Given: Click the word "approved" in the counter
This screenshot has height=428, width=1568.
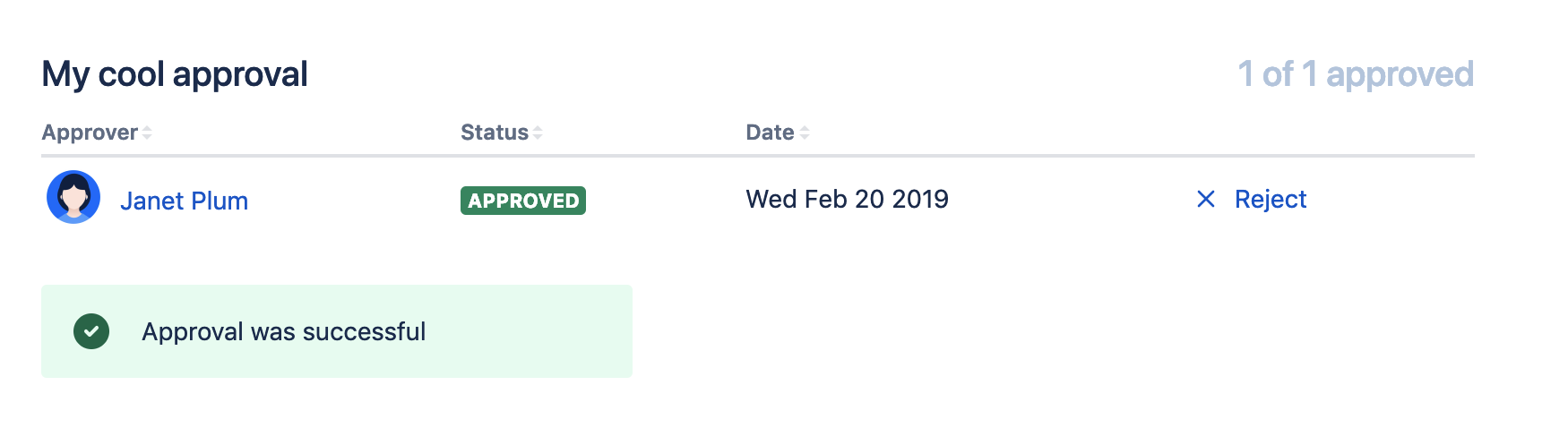Looking at the screenshot, I should click(x=1400, y=74).
